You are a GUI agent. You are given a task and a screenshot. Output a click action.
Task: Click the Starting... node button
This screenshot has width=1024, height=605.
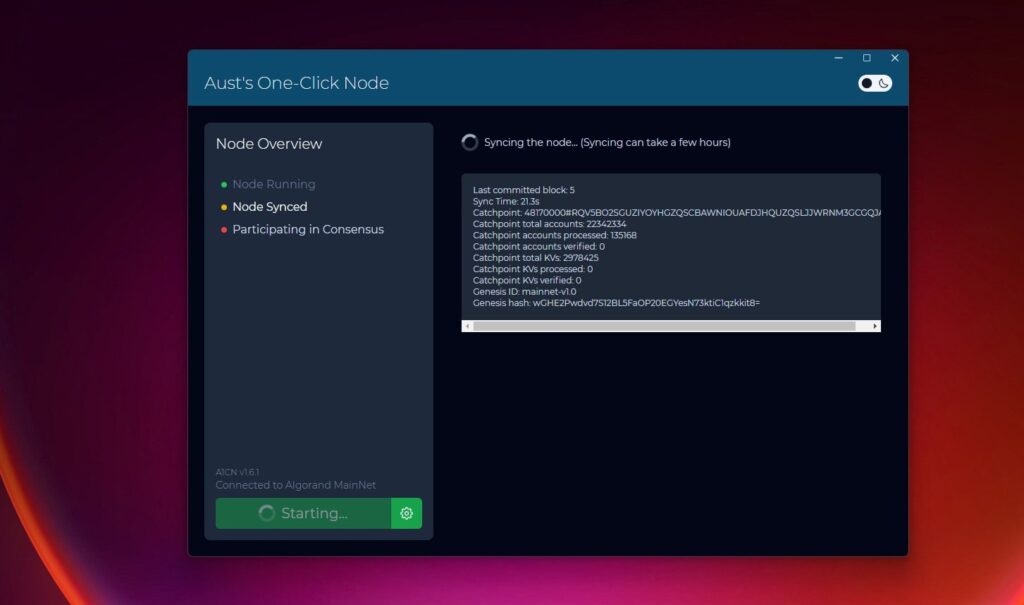point(303,513)
